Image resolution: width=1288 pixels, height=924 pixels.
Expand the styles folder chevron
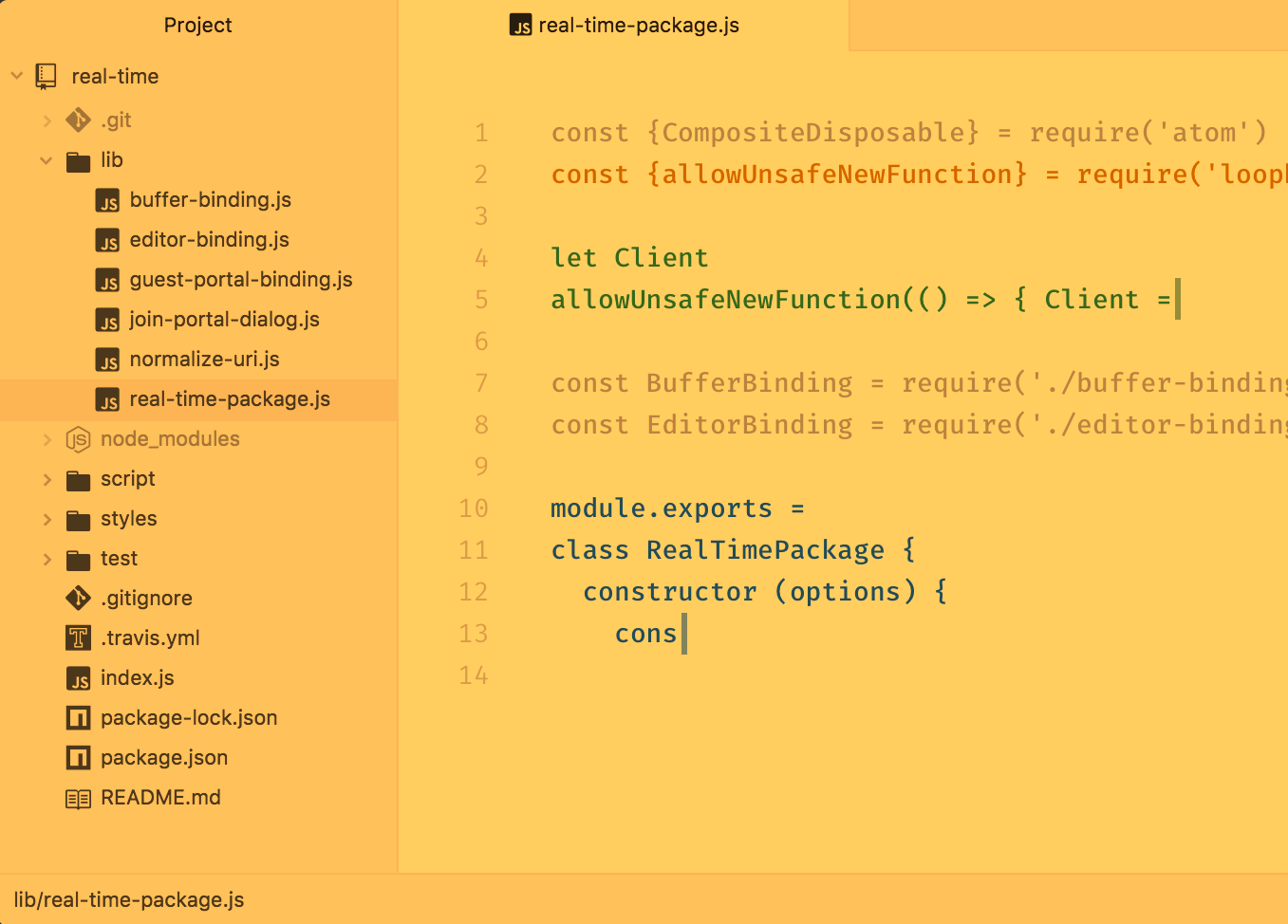pos(47,519)
